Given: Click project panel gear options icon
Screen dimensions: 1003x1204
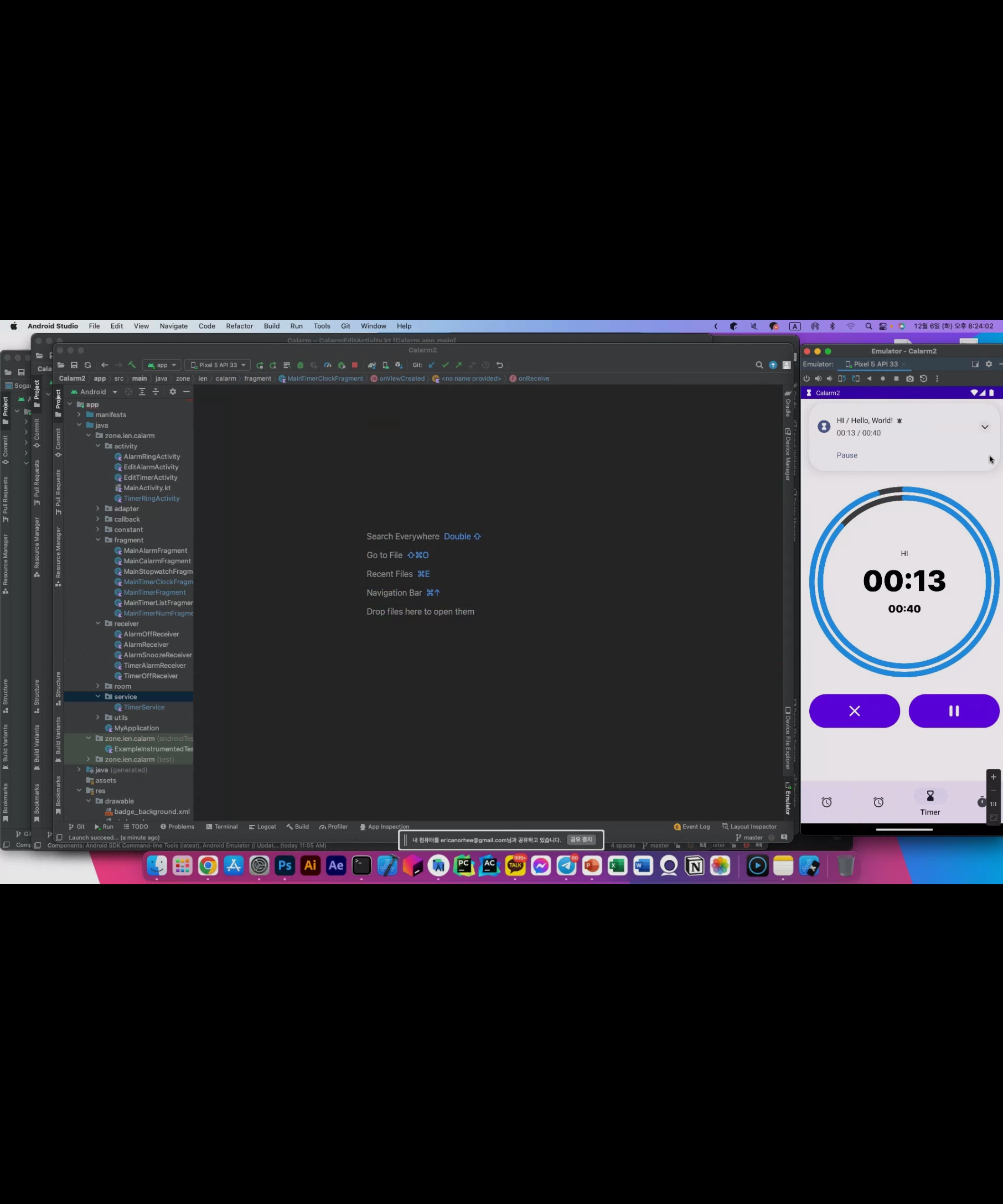Looking at the screenshot, I should 173,392.
